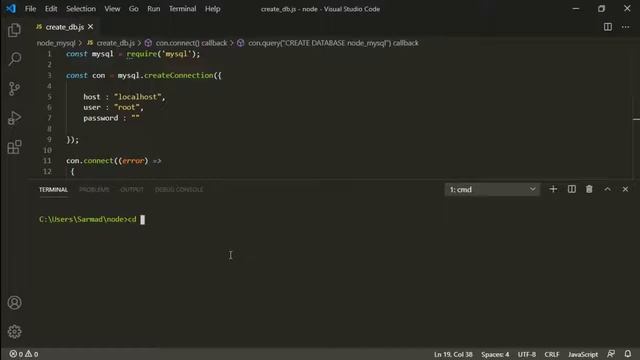The width and height of the screenshot is (640, 360).
Task: Open the Go menu
Action: pos(133,9)
